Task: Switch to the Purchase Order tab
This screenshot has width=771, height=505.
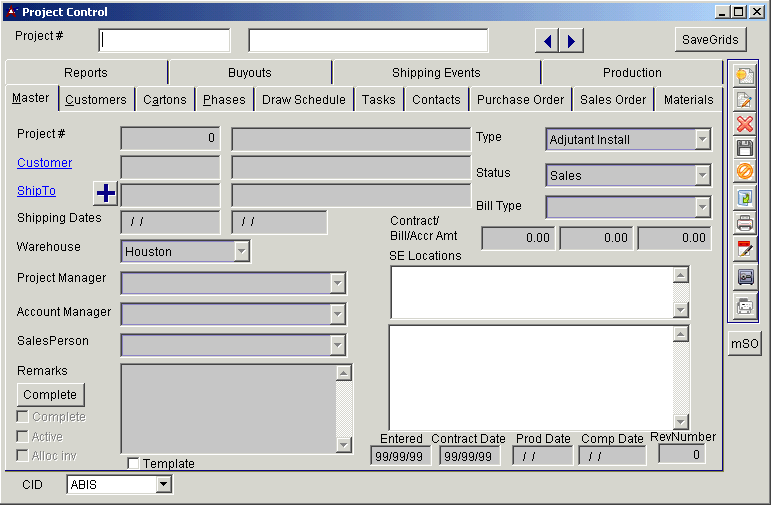Action: coord(520,99)
